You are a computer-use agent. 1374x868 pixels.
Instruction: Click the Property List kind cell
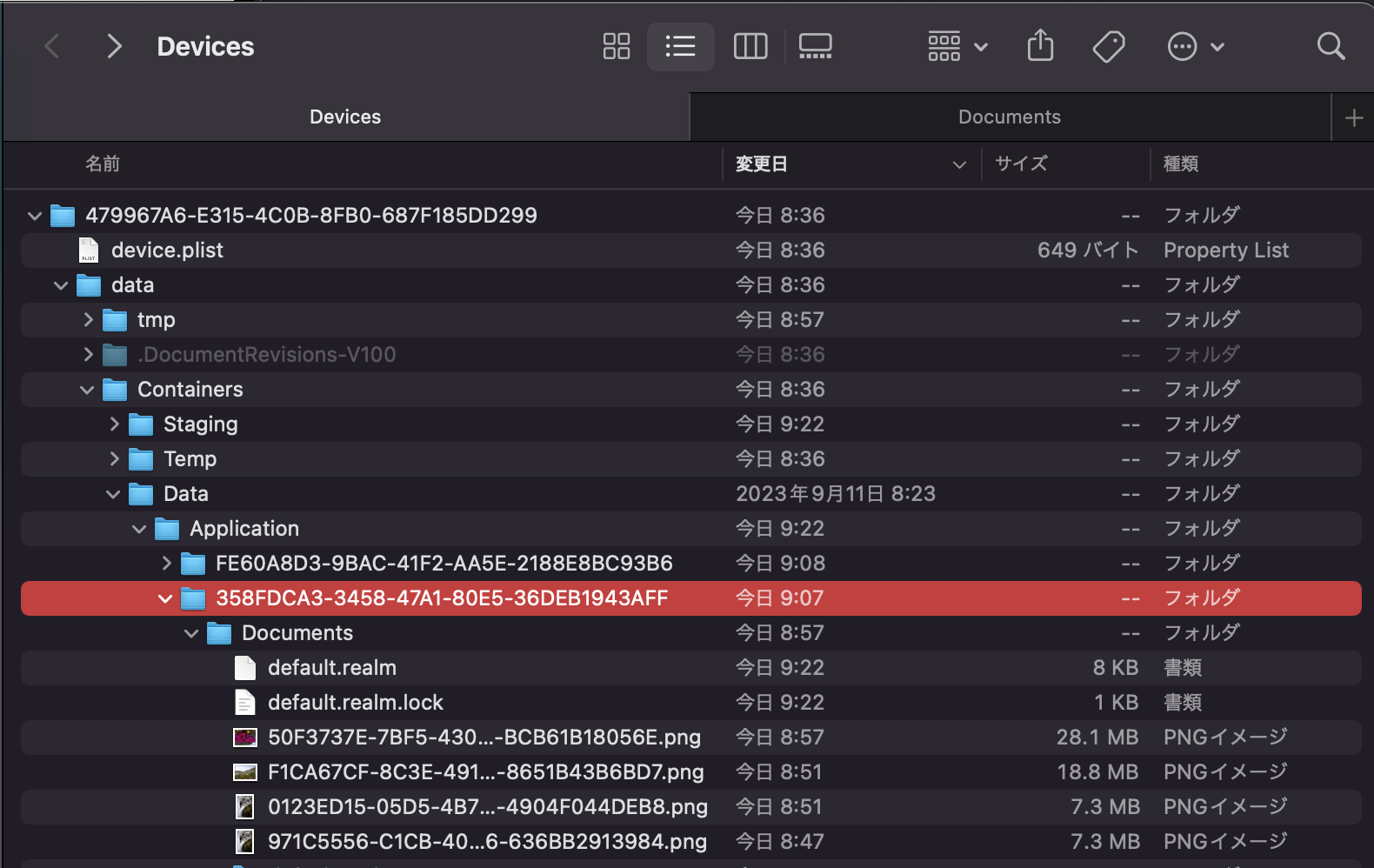pyautogui.click(x=1226, y=250)
